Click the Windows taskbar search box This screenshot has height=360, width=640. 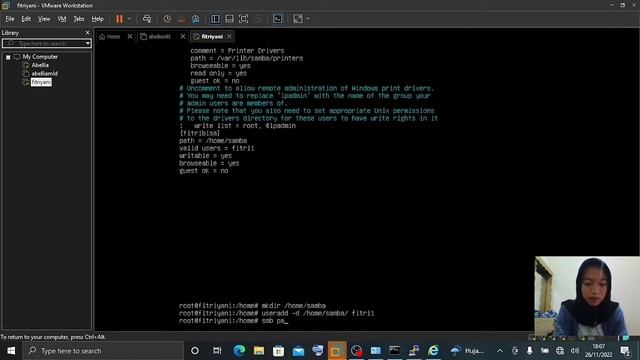pyautogui.click(x=103, y=351)
